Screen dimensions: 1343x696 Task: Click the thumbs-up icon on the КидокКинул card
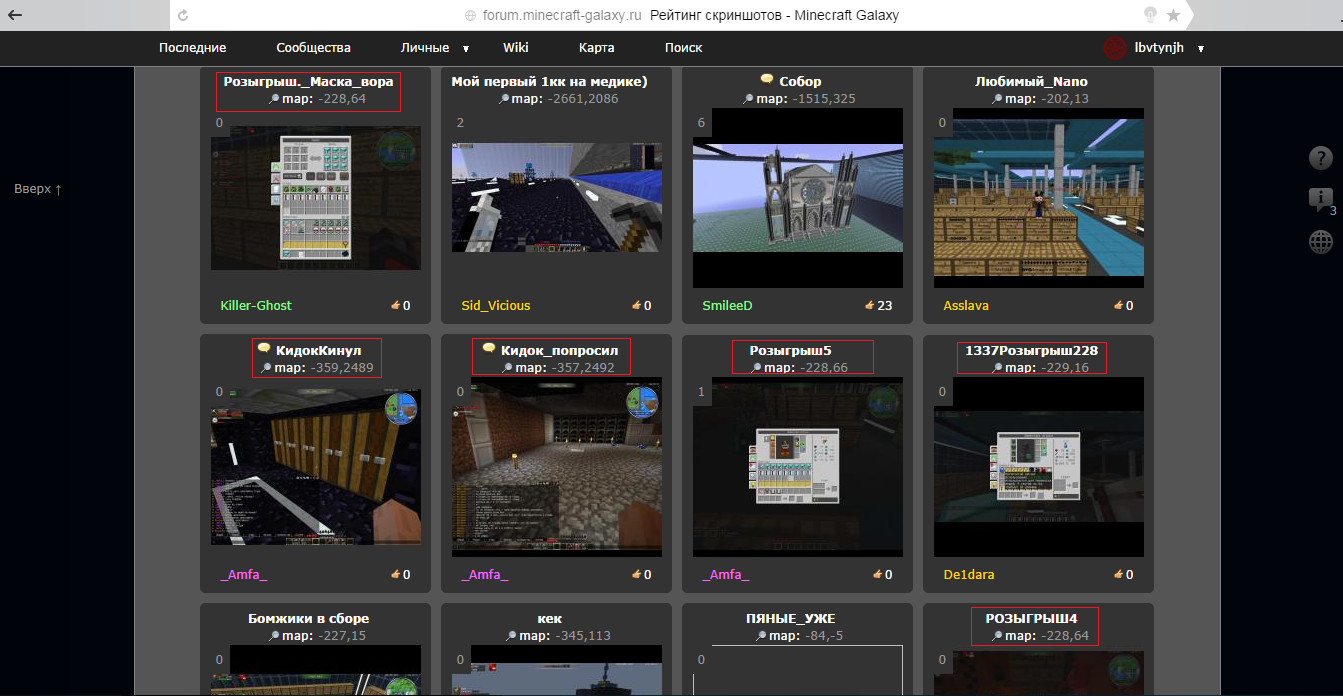point(395,574)
